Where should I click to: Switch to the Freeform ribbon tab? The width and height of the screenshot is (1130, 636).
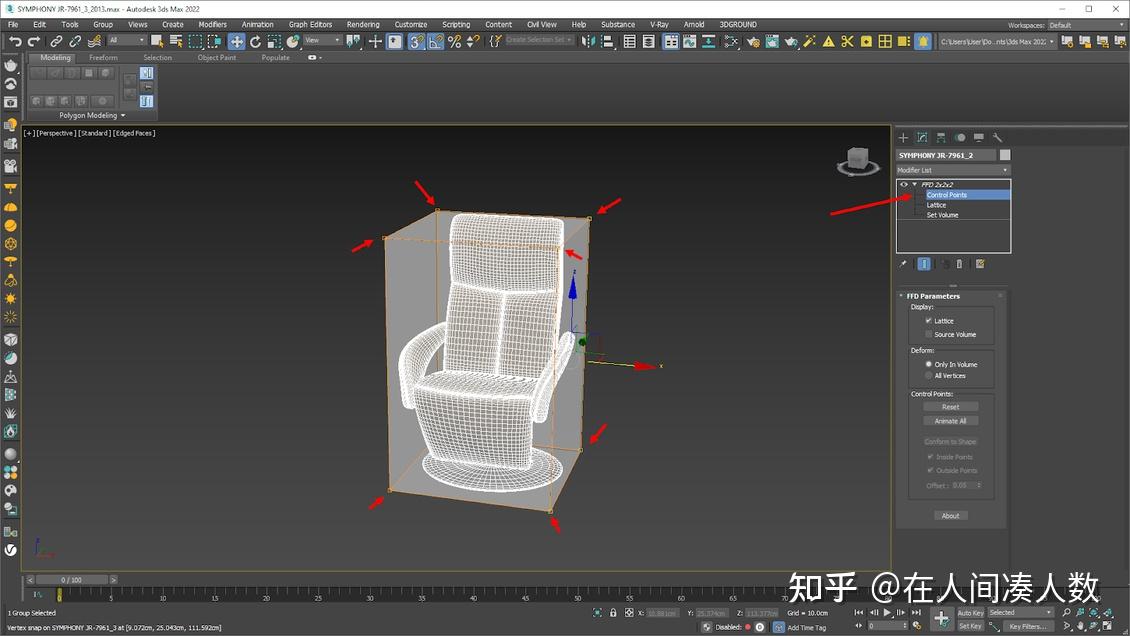point(103,57)
